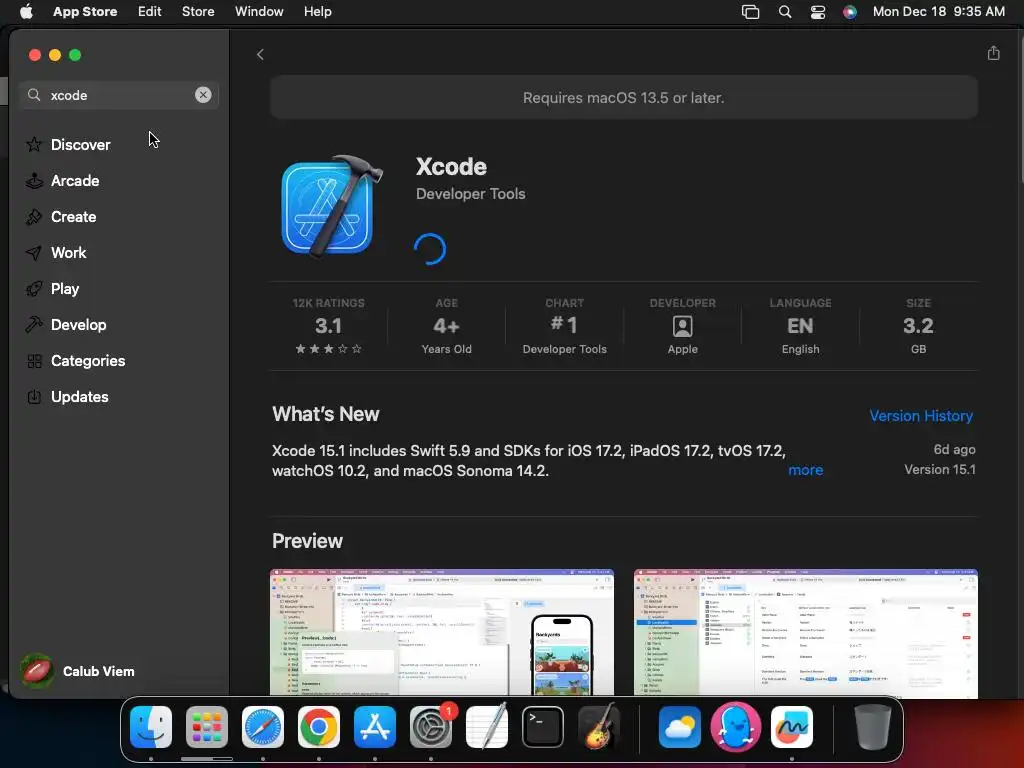Open Control Center in menu bar
The width and height of the screenshot is (1024, 768).
point(818,12)
